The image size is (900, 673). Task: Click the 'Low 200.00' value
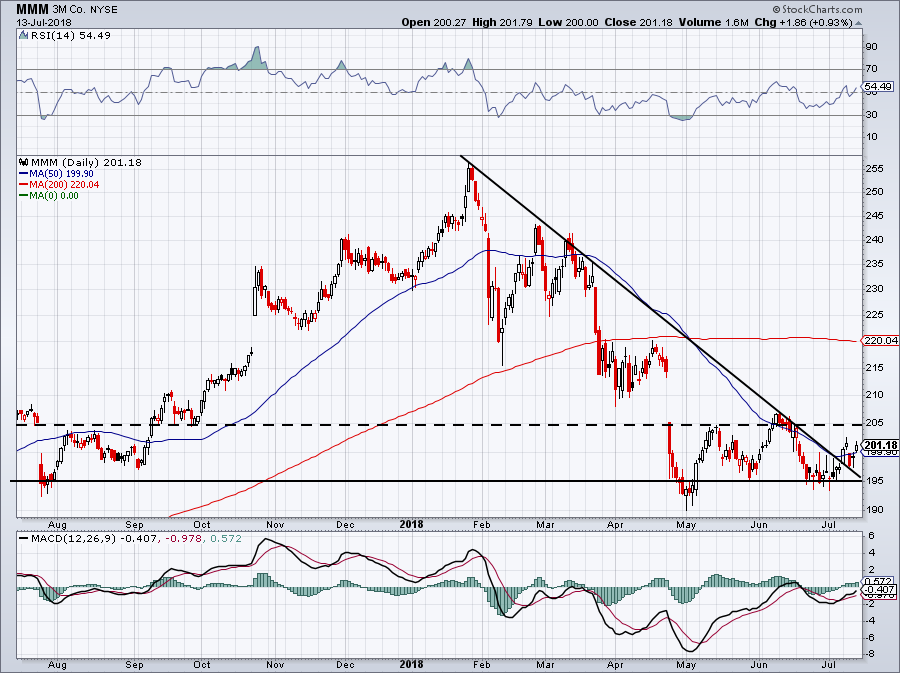568,22
